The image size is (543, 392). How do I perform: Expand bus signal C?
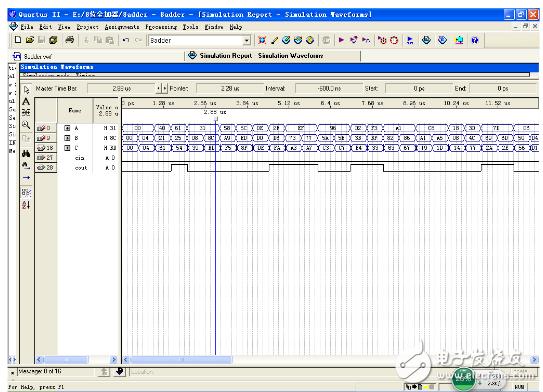point(67,148)
